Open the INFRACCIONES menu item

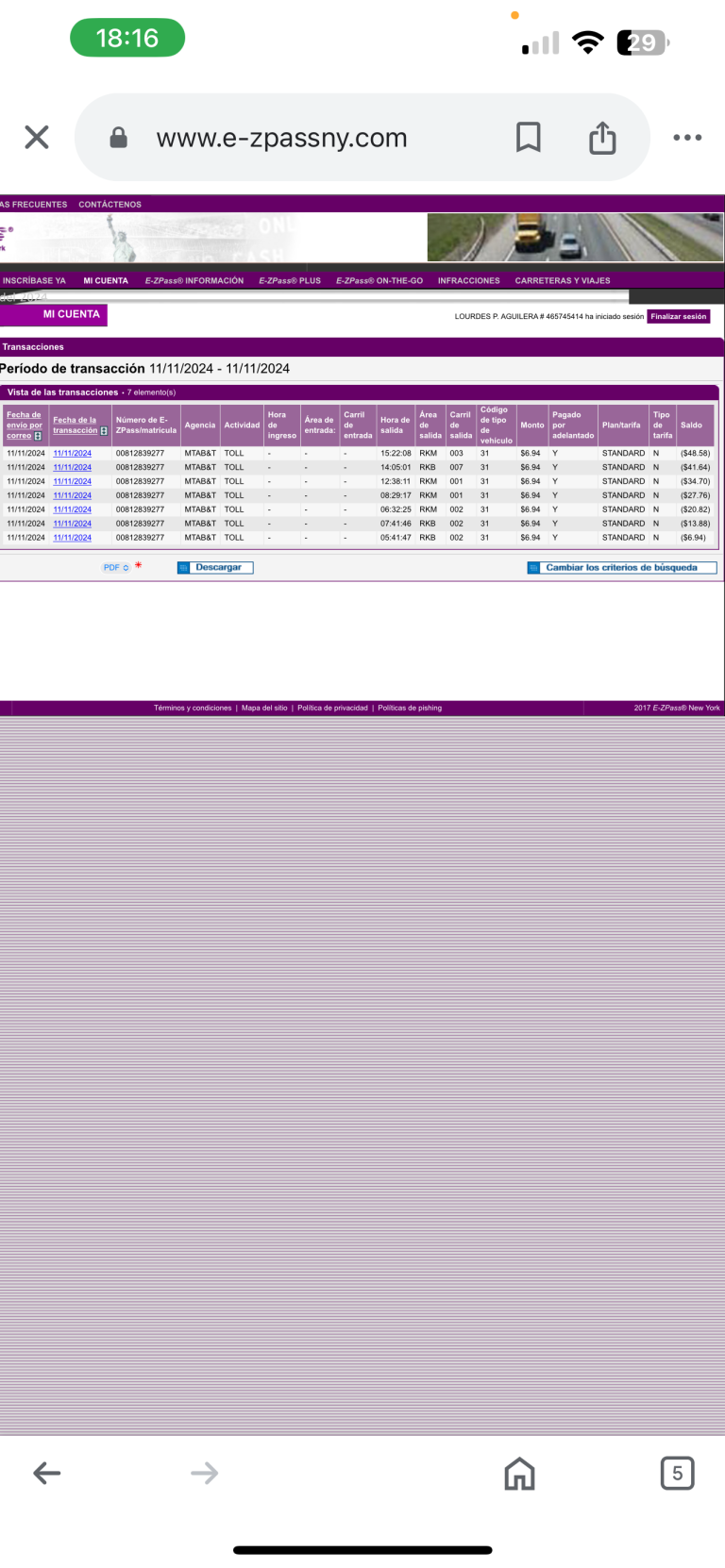468,281
